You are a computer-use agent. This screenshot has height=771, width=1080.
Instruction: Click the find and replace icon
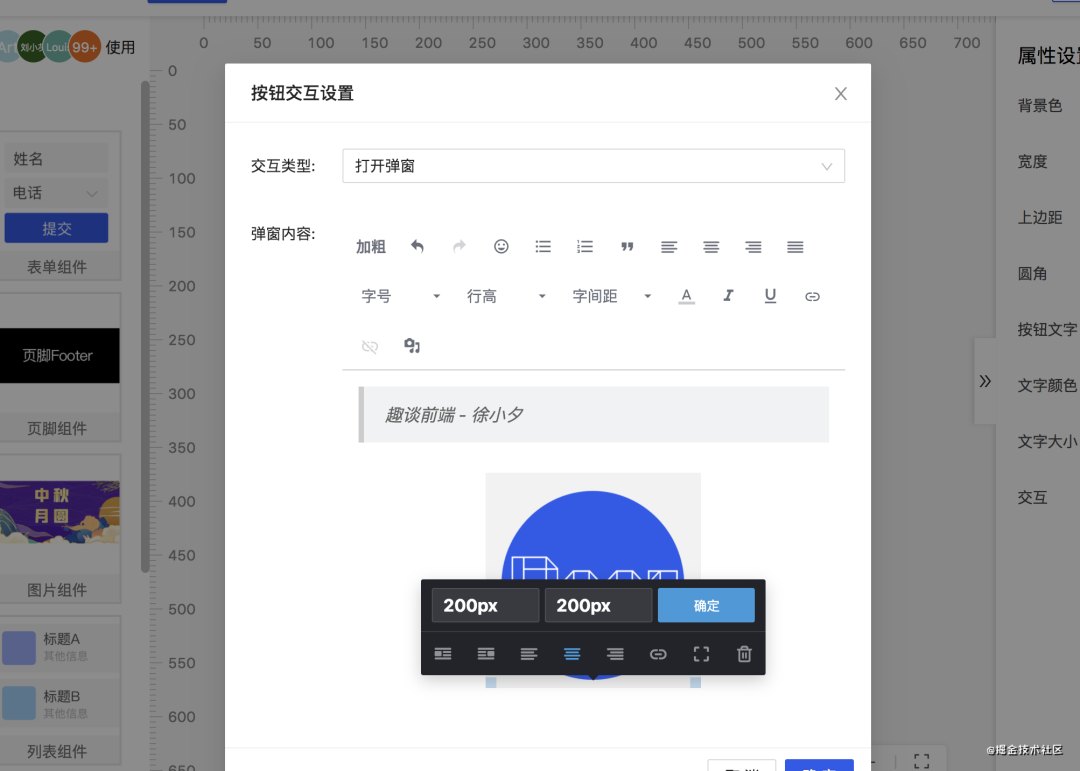tap(412, 346)
